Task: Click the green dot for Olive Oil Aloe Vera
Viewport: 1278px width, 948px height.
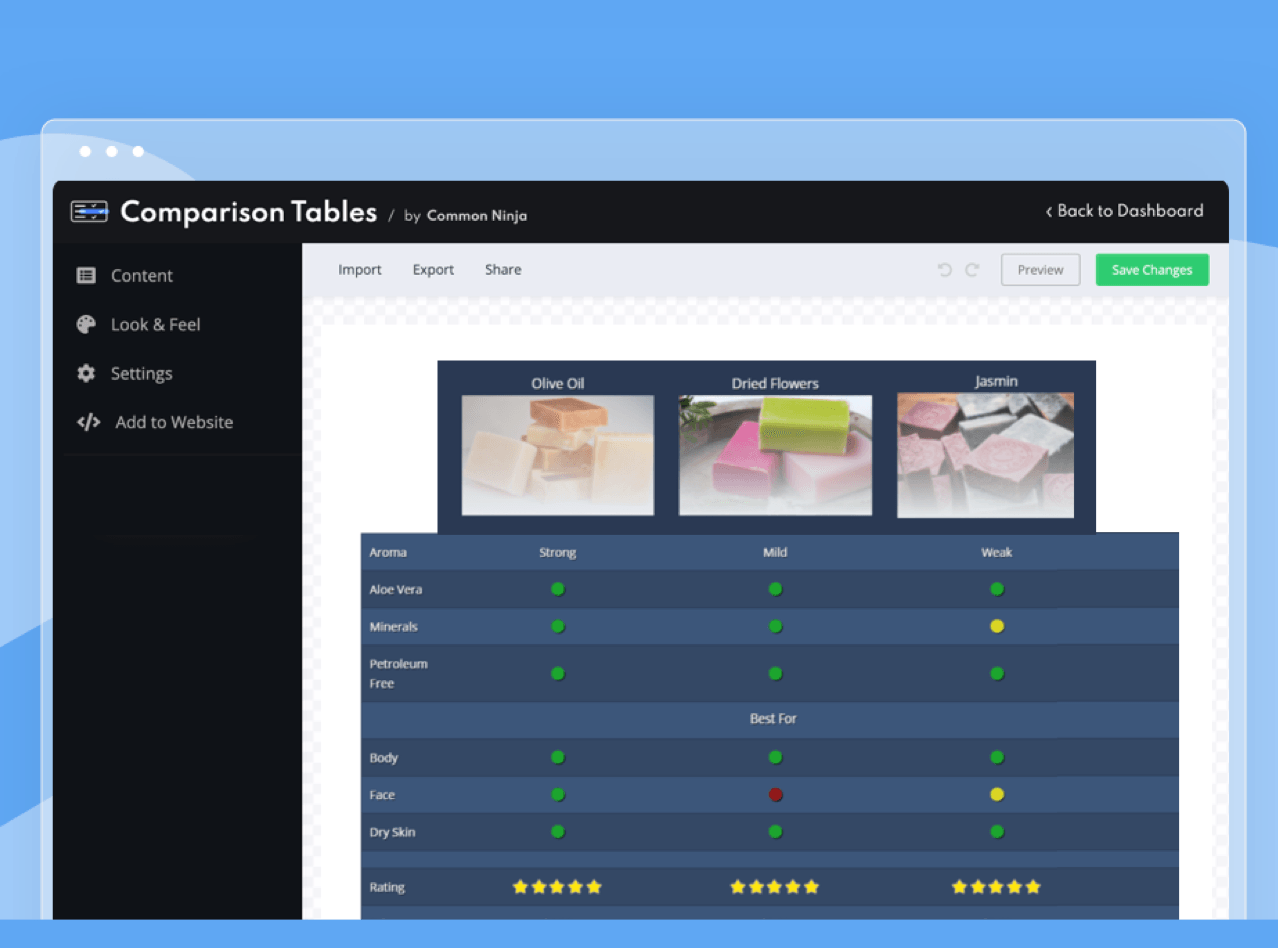Action: 558,589
